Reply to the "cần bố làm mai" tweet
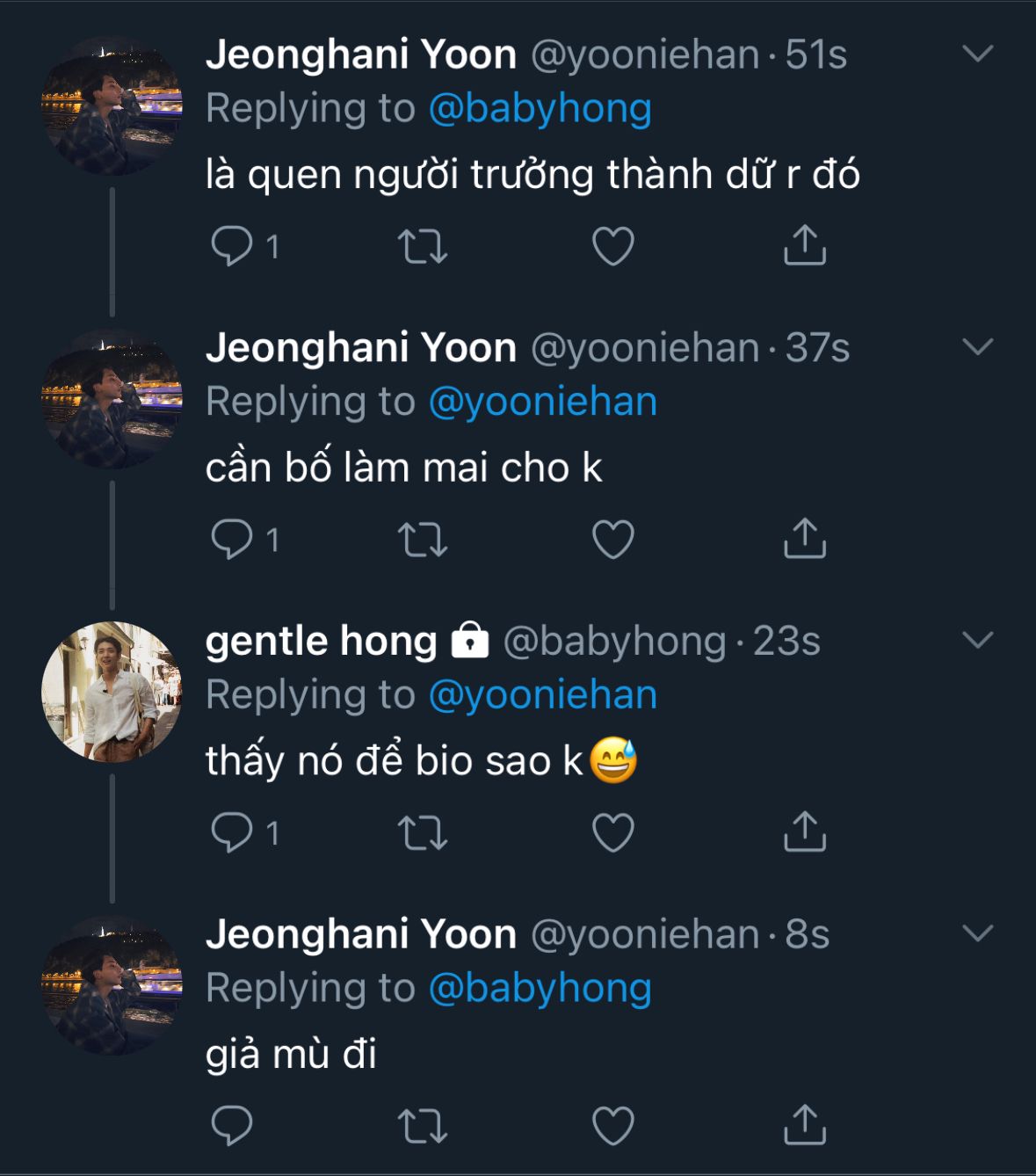This screenshot has height=1176, width=1036. point(232,540)
